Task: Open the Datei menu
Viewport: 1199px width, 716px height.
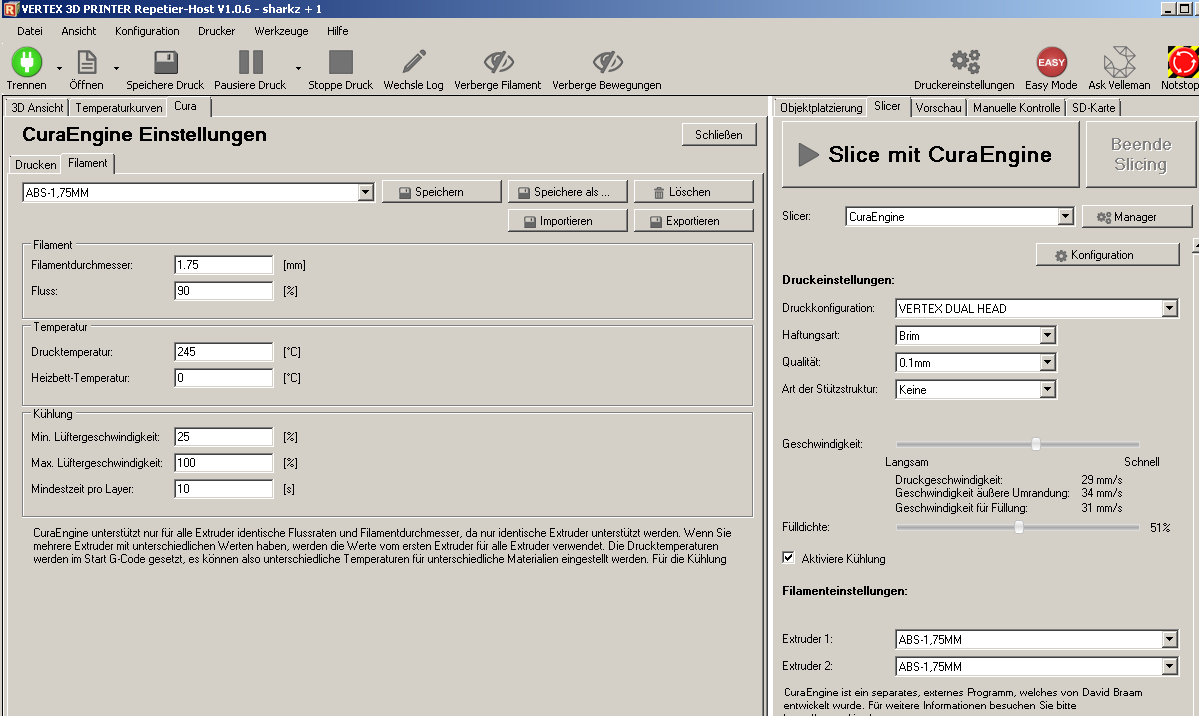Action: (x=30, y=31)
